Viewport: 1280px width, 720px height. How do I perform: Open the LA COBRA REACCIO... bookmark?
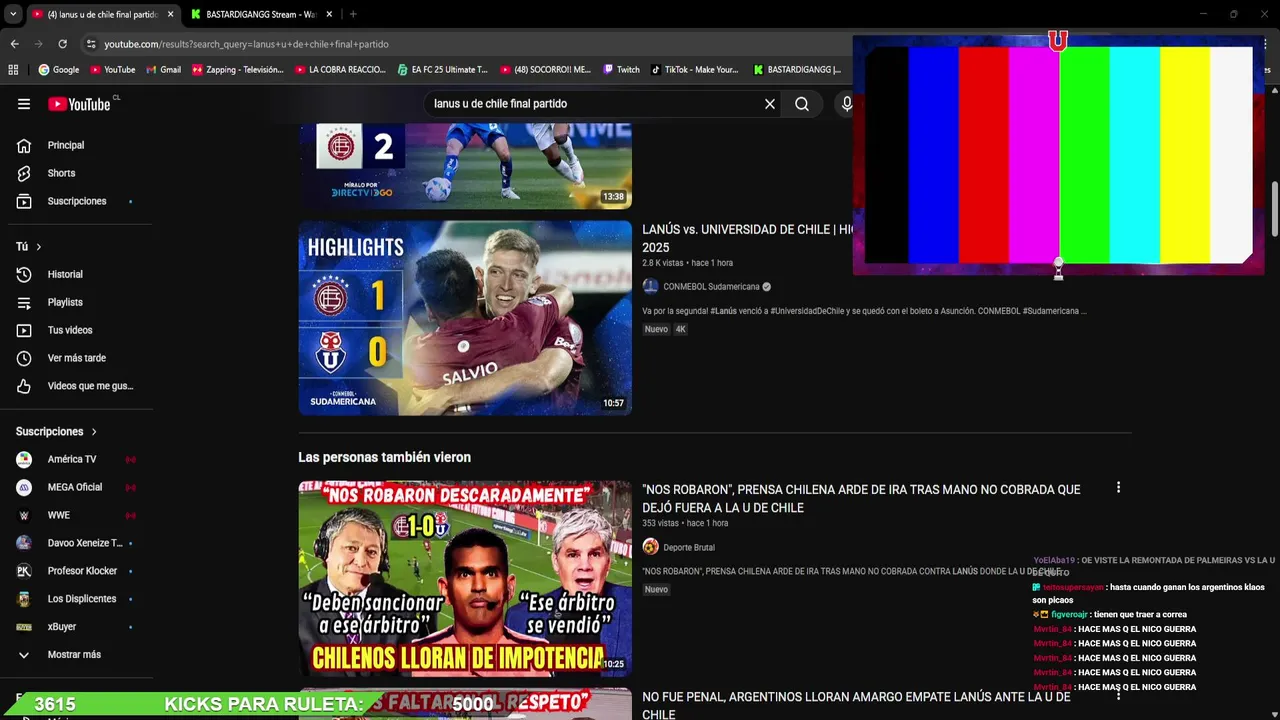point(341,70)
